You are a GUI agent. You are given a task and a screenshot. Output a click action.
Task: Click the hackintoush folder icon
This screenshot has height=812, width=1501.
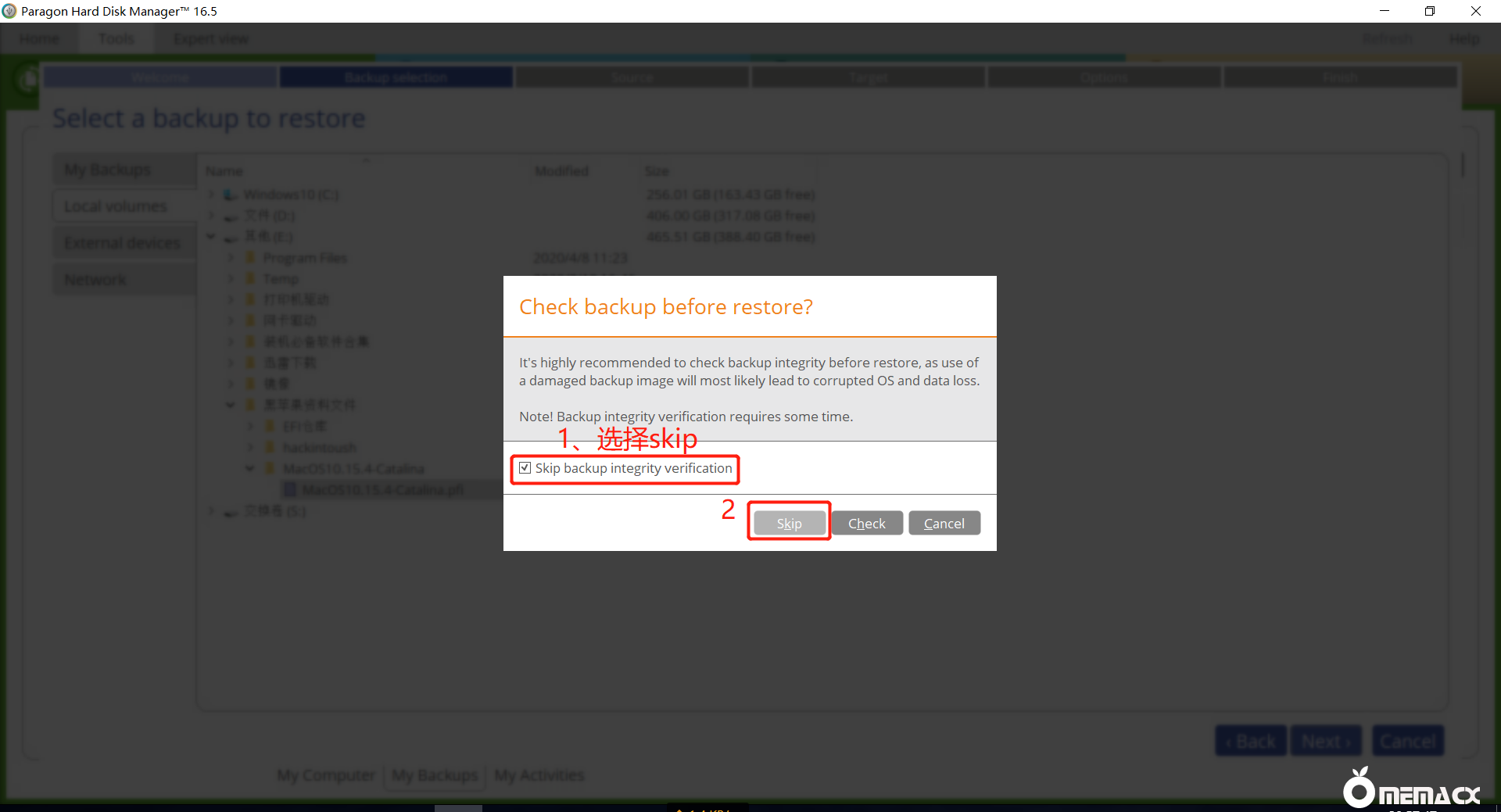[x=270, y=447]
